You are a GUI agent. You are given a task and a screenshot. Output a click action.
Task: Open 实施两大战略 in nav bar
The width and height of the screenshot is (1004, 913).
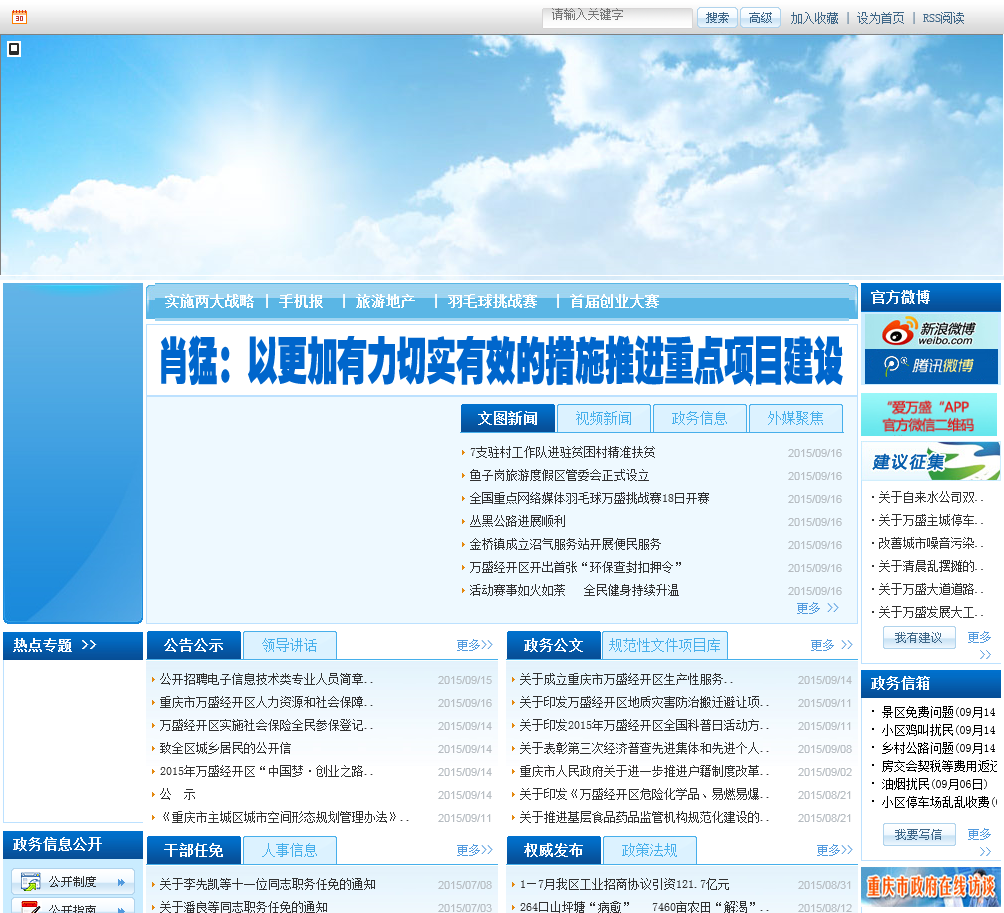(x=209, y=301)
